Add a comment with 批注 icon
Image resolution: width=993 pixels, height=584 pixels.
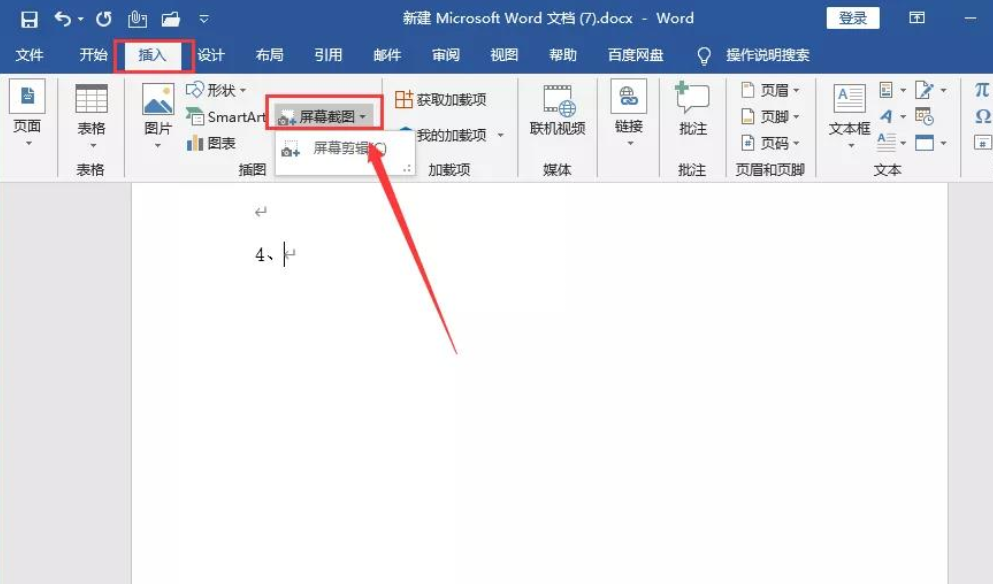click(692, 111)
